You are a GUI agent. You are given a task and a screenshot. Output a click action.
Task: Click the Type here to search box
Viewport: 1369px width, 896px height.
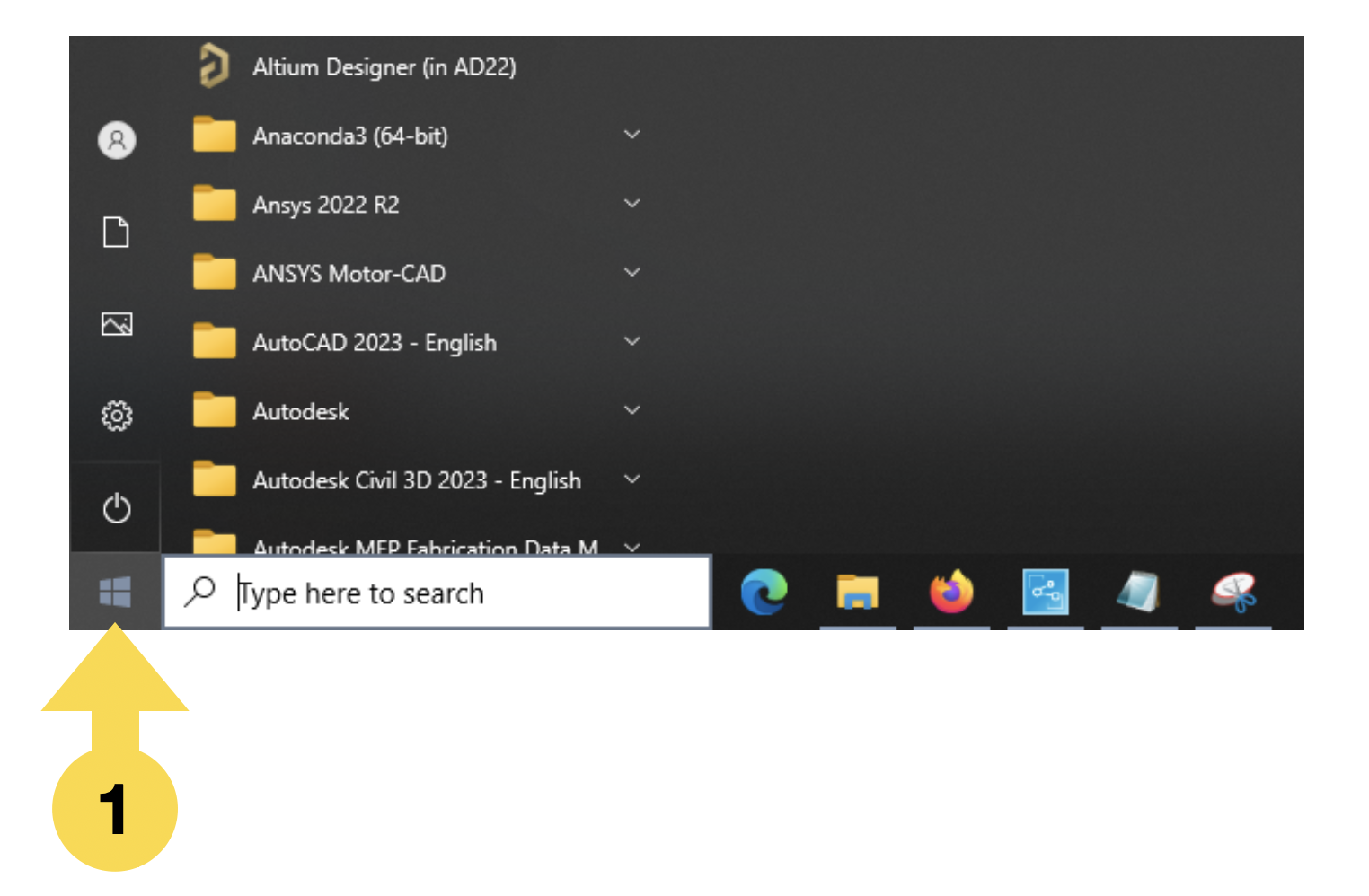pyautogui.click(x=437, y=593)
